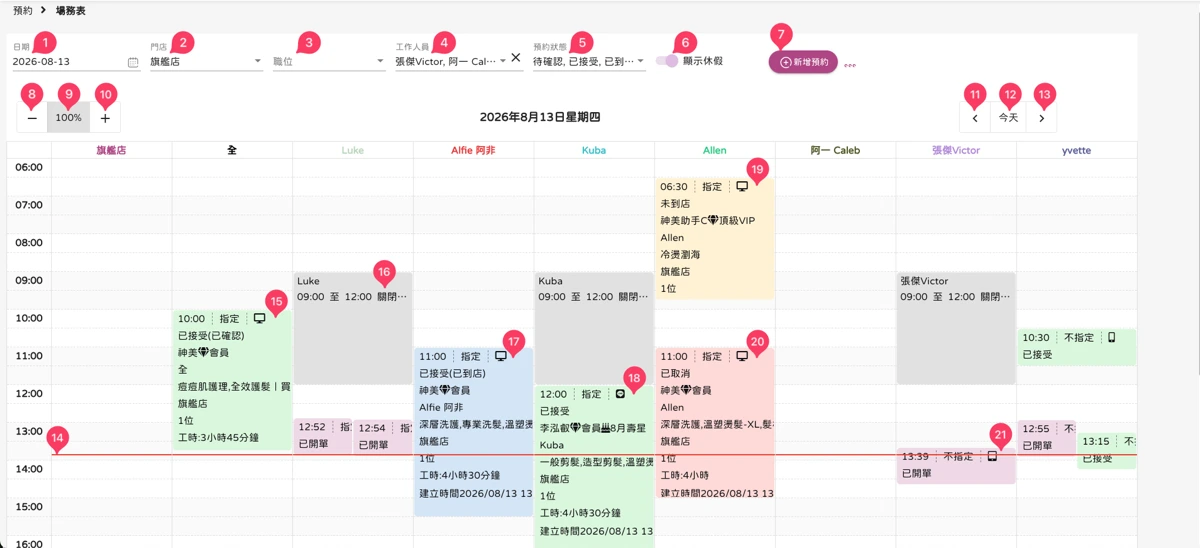
Task: Open Allen's 11:00 已取消 appointment card
Action: pos(714,422)
